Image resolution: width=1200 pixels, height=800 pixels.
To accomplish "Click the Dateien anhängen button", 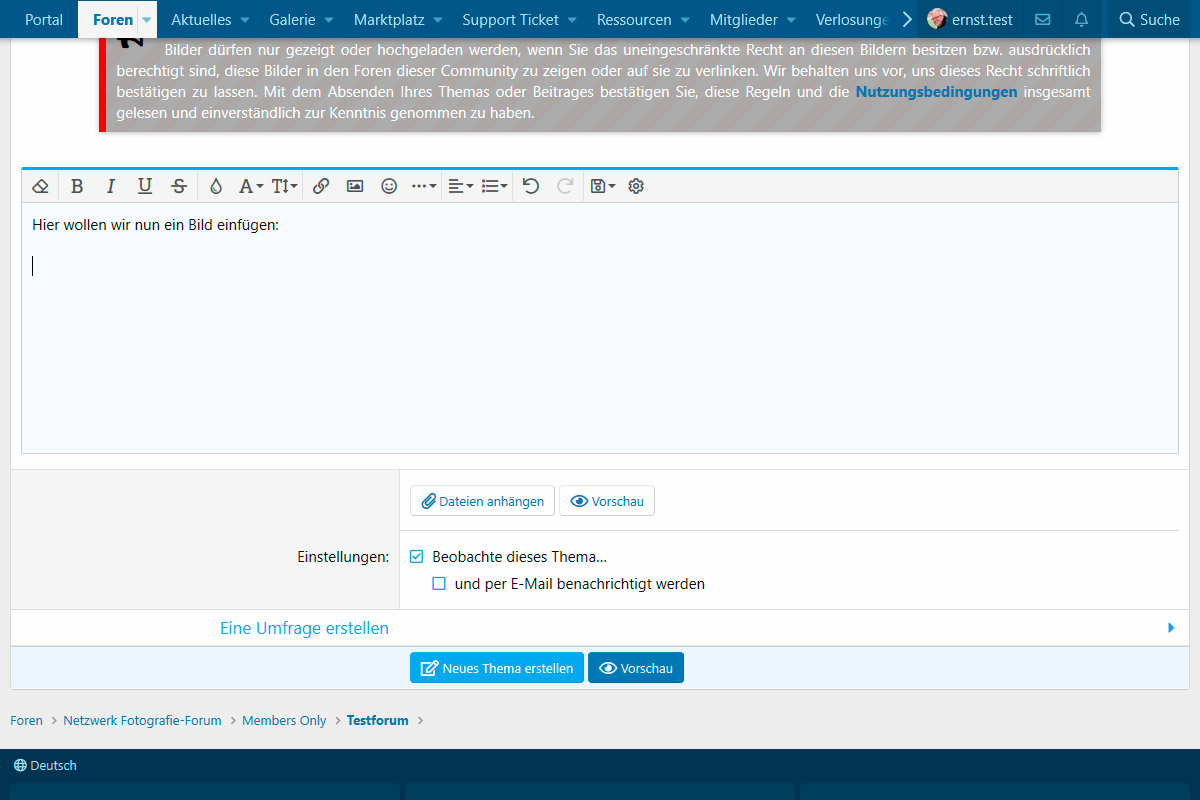I will (482, 501).
